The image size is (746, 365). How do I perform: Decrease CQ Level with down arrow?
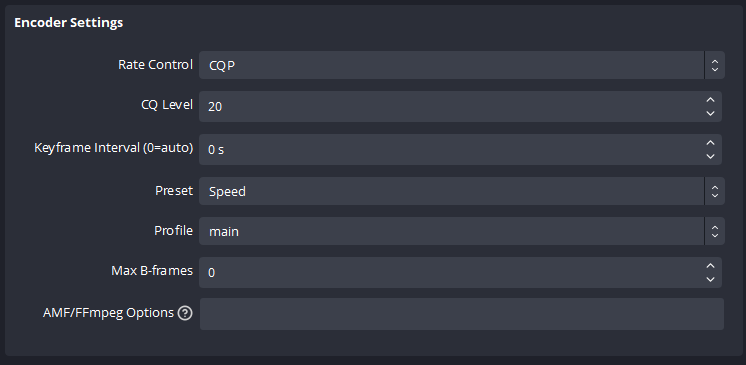710,113
